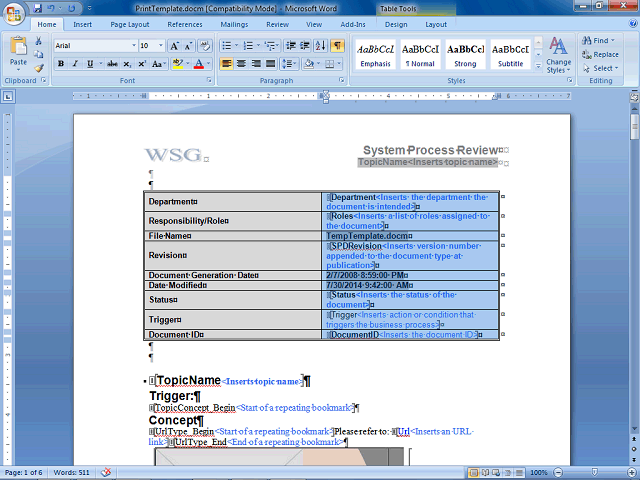The image size is (640, 480).
Task: Click the Redo icon in Quick Access toolbar
Action: pyautogui.click(x=71, y=8)
